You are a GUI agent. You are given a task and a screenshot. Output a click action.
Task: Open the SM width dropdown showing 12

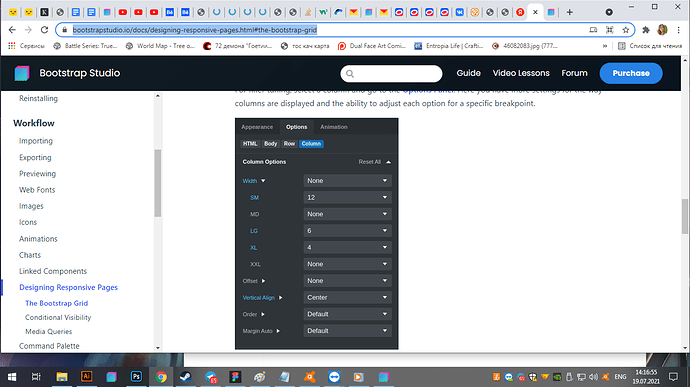(x=347, y=197)
